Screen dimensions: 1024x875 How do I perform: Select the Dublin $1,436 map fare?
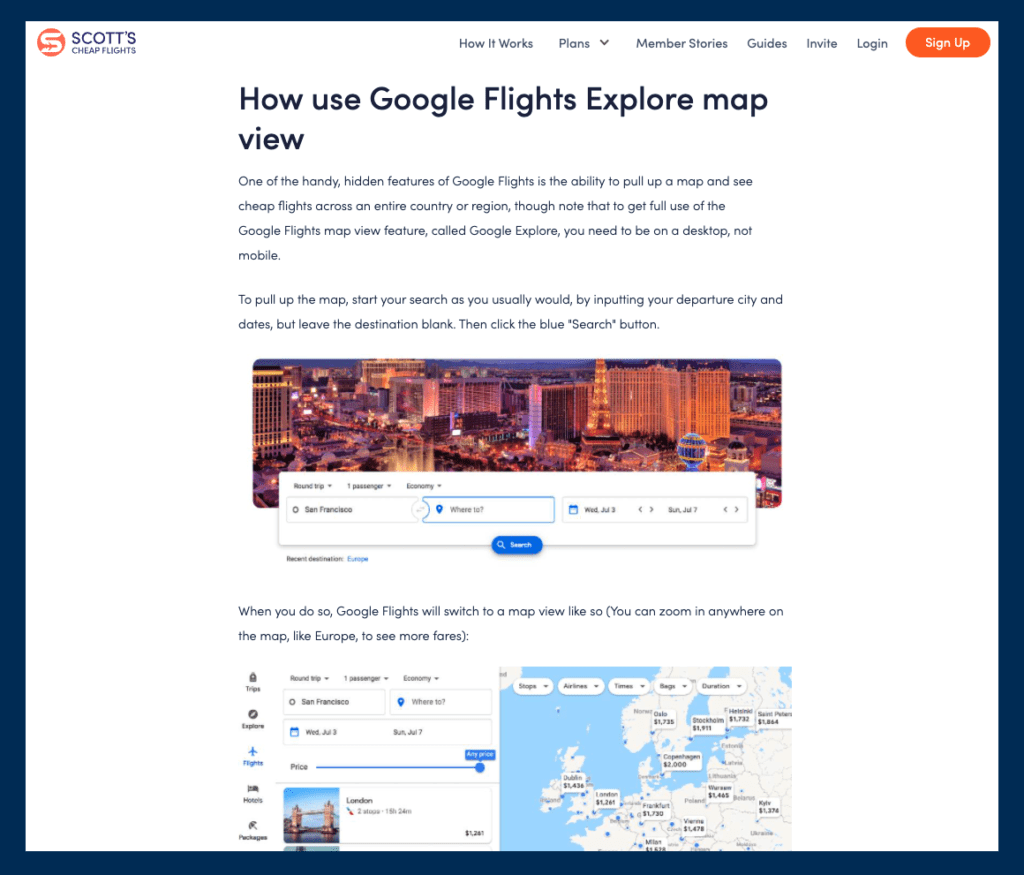(573, 782)
